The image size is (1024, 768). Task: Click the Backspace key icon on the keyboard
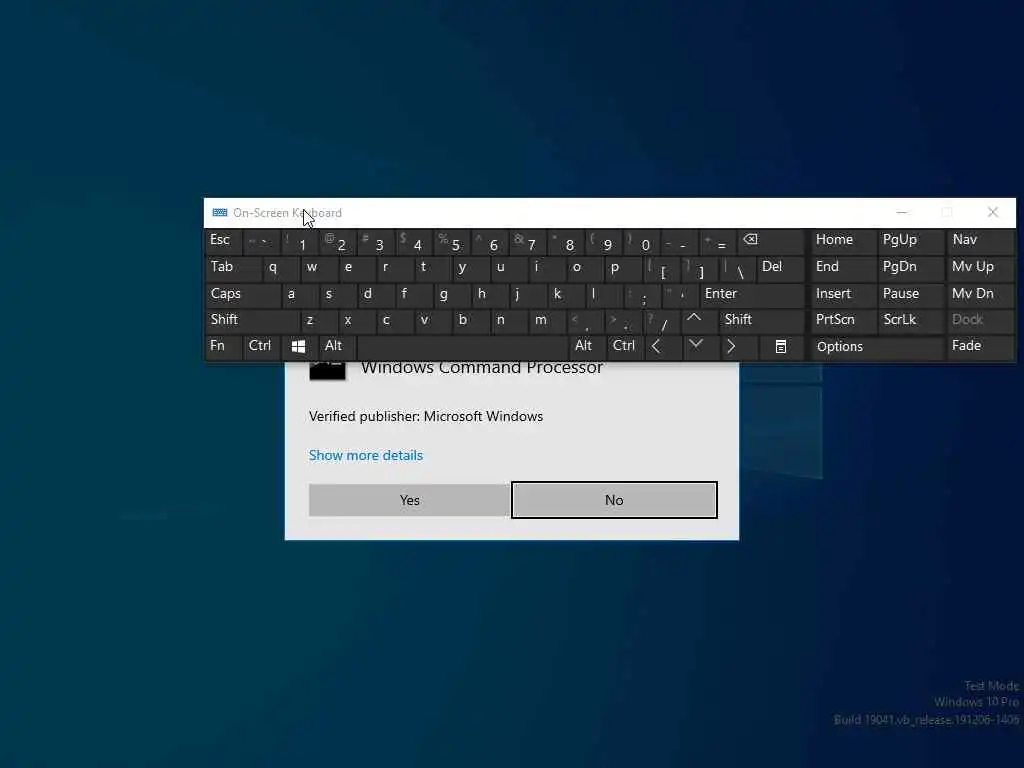(771, 242)
